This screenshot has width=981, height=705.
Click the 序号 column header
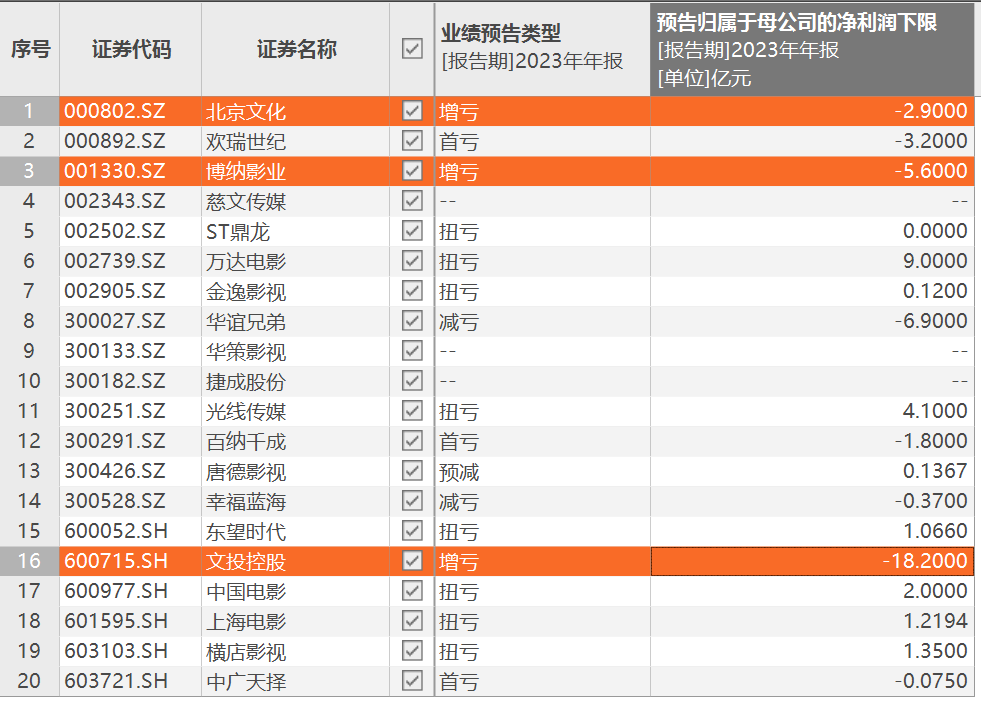[30, 49]
